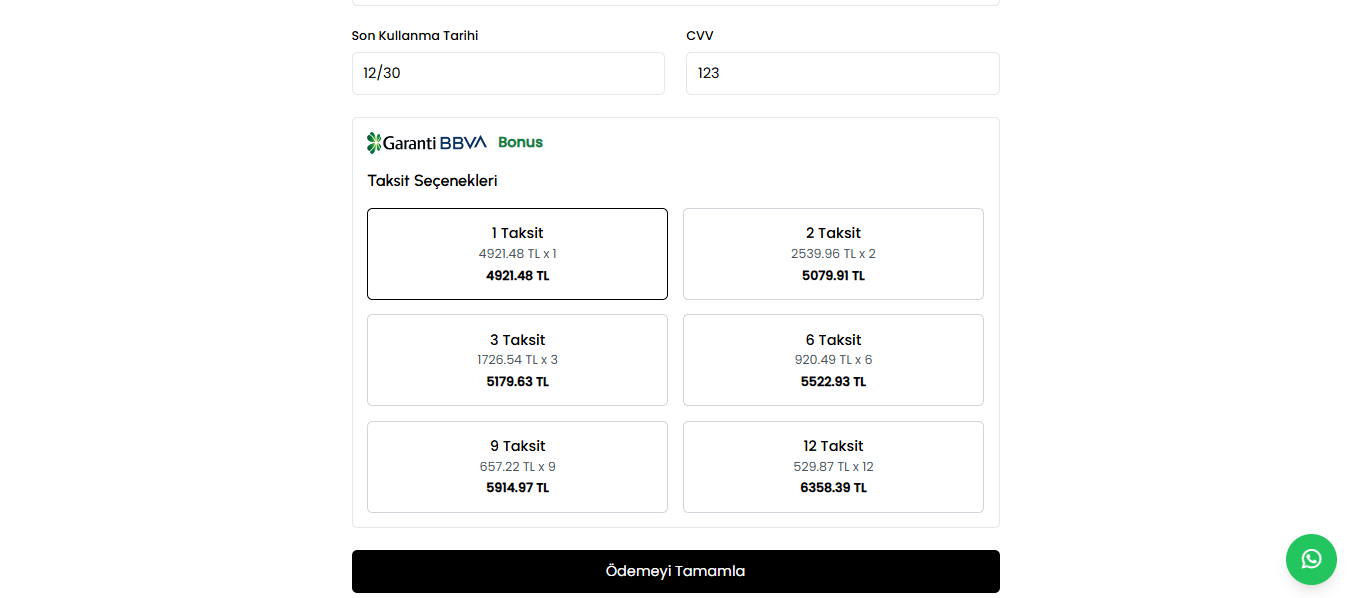This screenshot has height=598, width=1349.
Task: Click the 6358.39 TL total amount
Action: tap(833, 488)
